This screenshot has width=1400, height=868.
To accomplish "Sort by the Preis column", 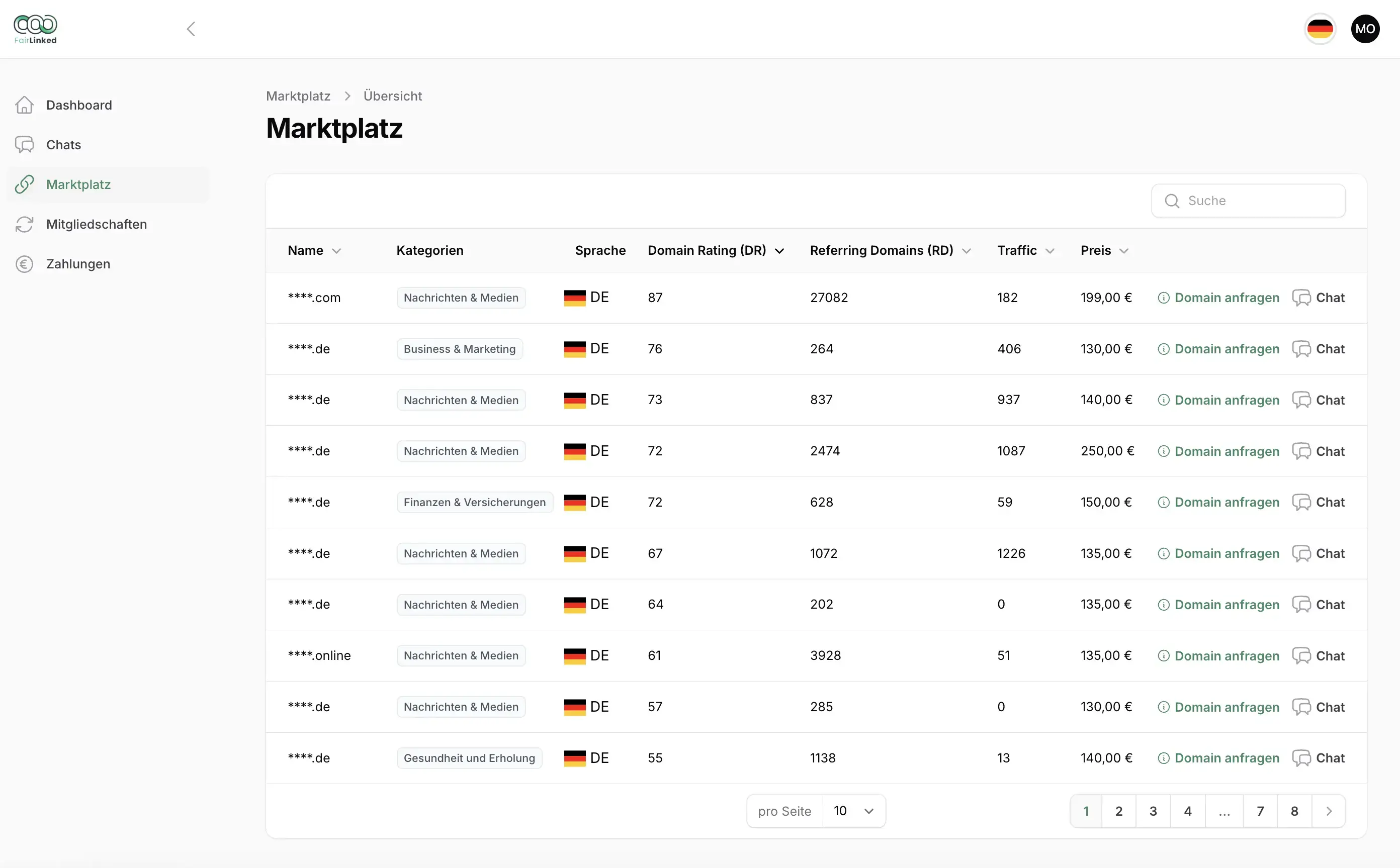I will tap(1104, 250).
